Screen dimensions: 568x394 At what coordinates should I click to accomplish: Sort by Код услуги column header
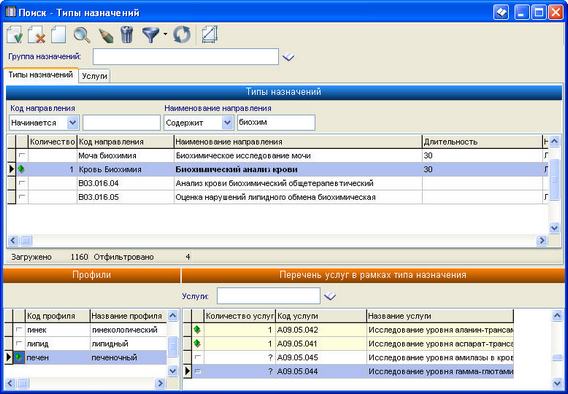point(321,316)
